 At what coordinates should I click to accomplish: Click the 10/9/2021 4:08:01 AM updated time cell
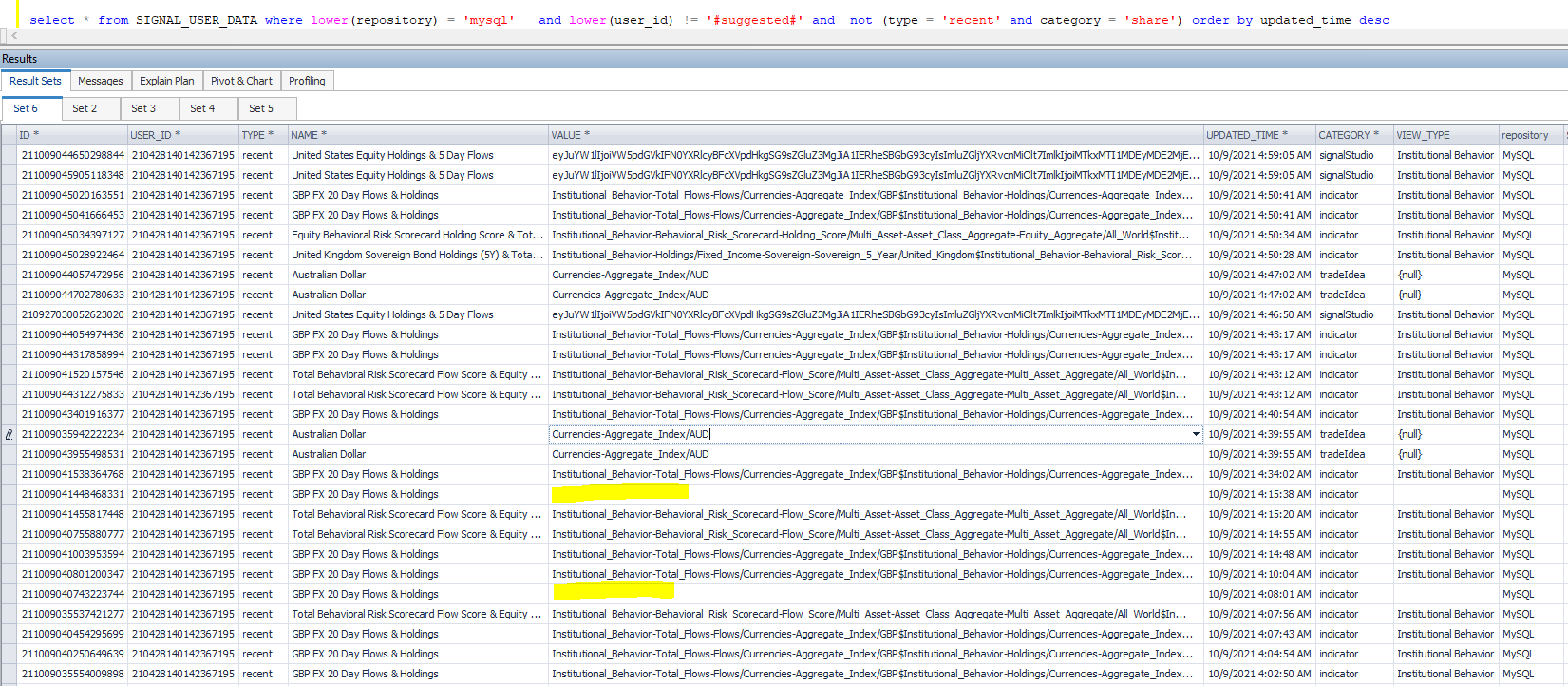(1259, 594)
